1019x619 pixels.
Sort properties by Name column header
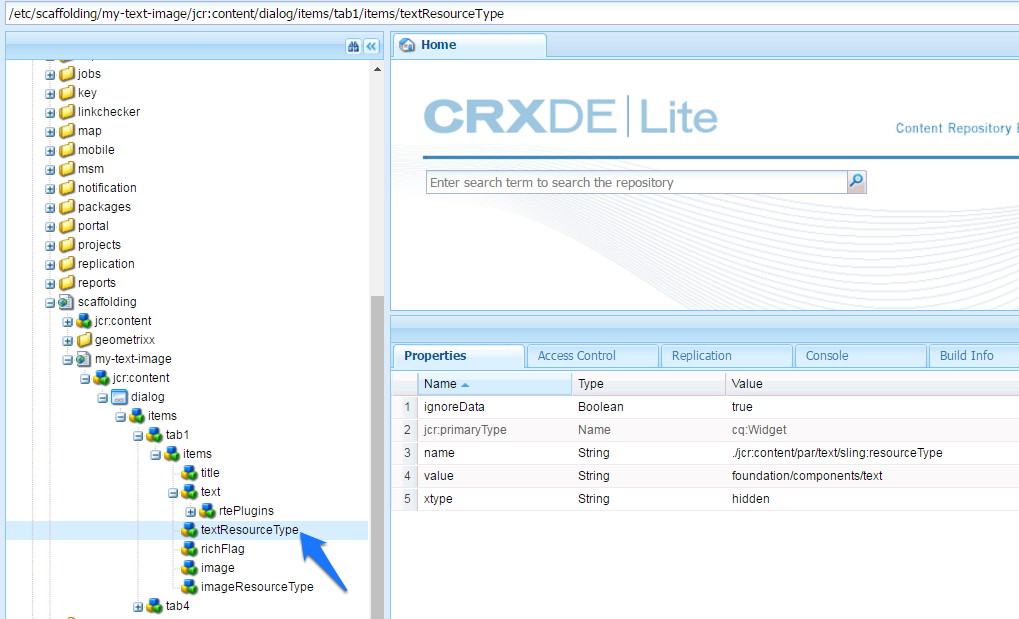(x=495, y=384)
